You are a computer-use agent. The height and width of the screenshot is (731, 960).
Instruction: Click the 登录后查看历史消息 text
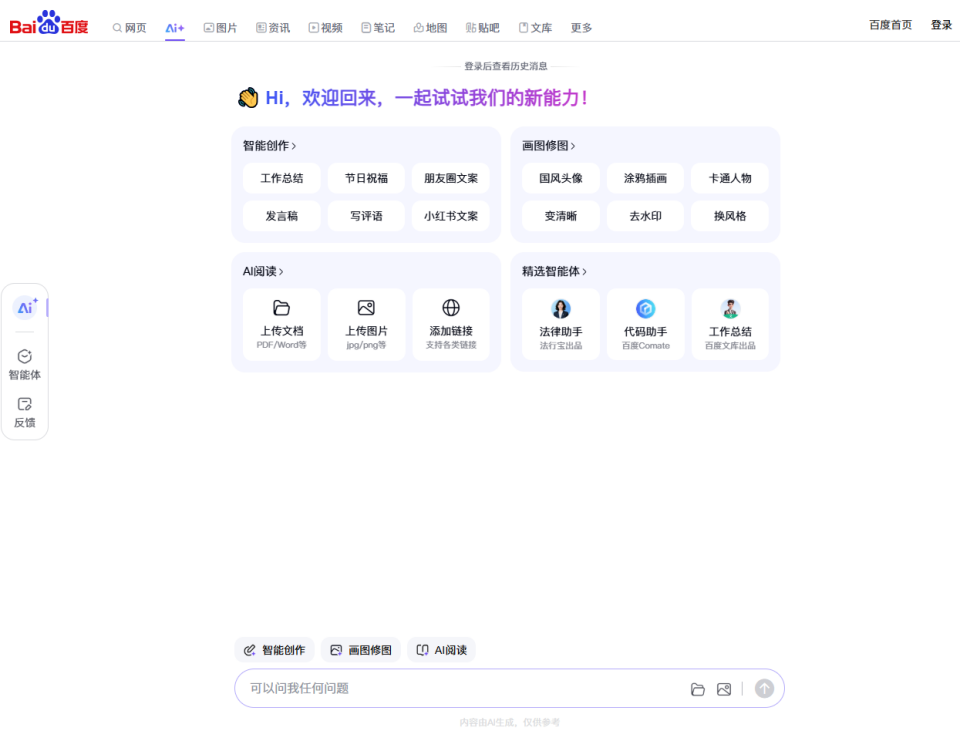[x=506, y=66]
